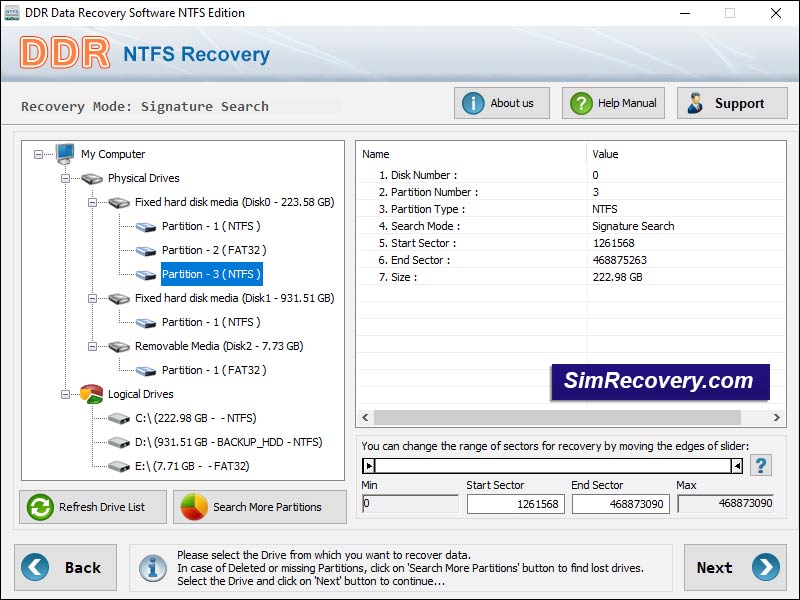
Task: Click the right edge handle of sector slider
Action: coord(737,465)
